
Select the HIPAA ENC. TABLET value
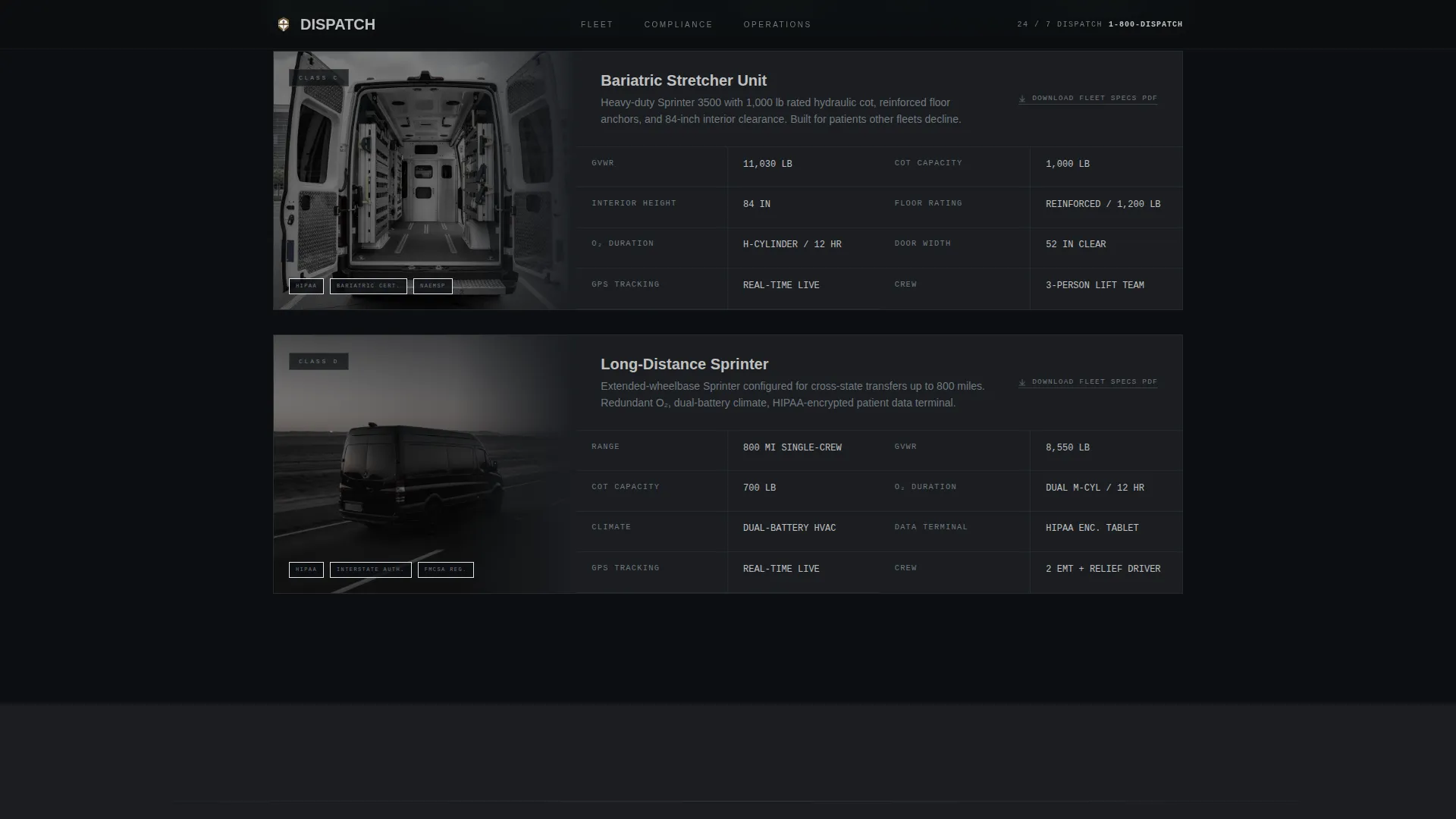click(x=1092, y=528)
